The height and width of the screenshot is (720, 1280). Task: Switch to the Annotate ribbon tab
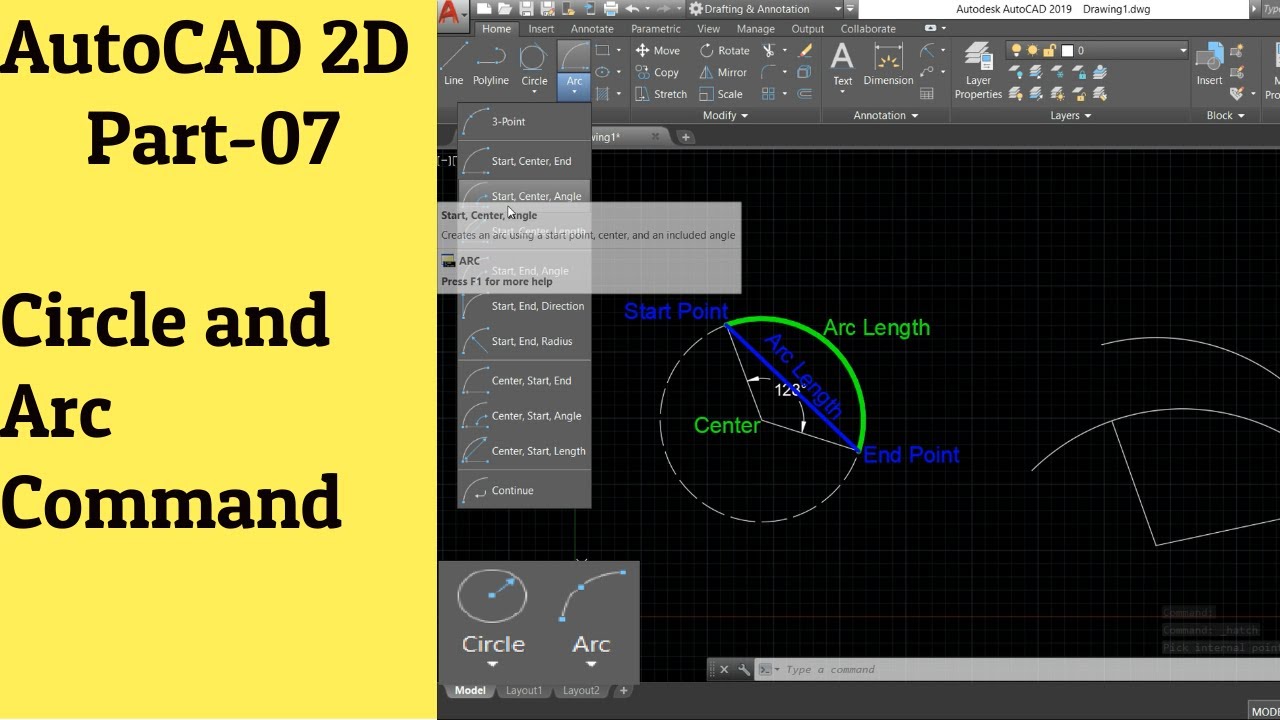[x=592, y=29]
